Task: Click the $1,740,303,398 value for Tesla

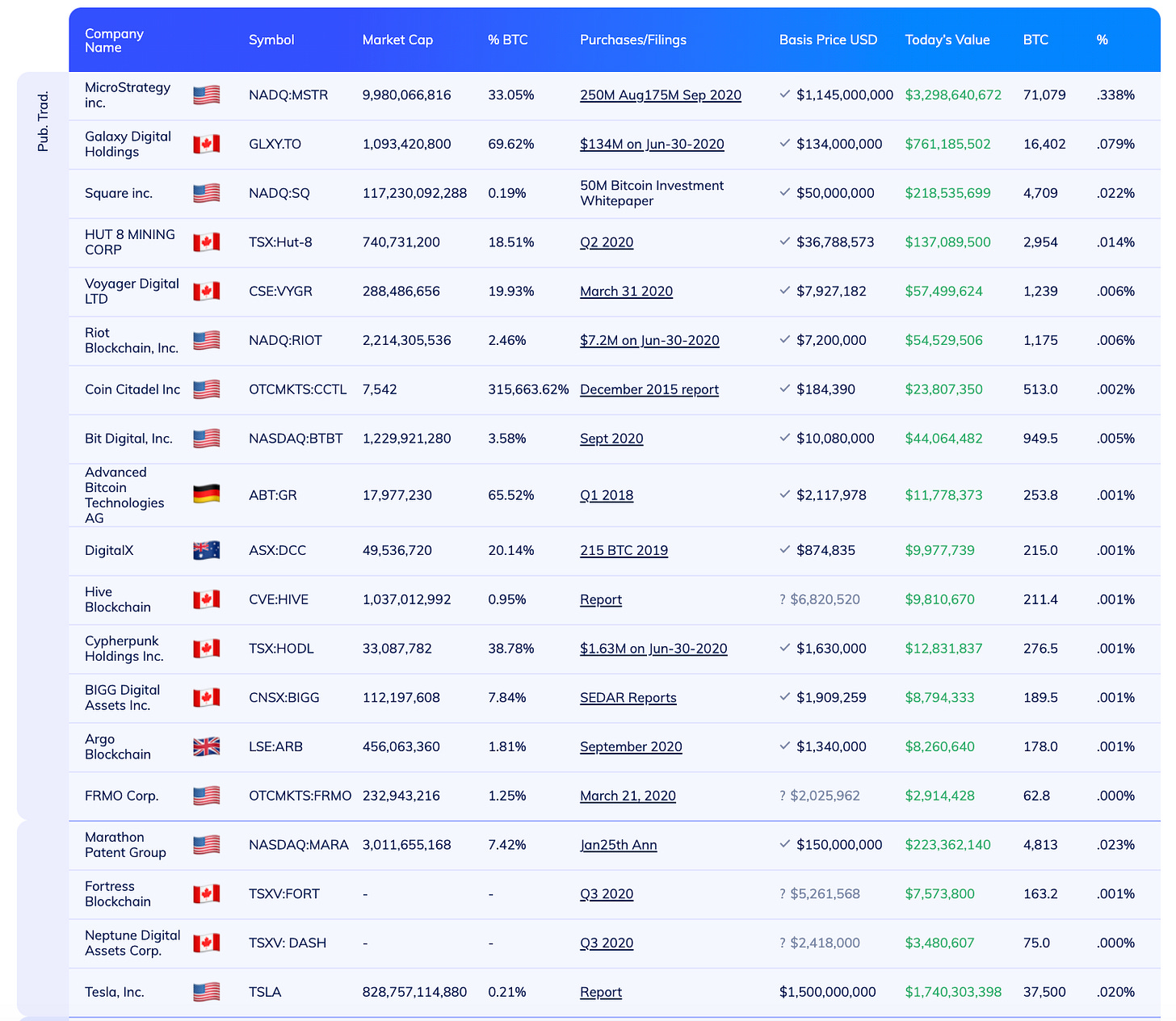Action: [953, 992]
